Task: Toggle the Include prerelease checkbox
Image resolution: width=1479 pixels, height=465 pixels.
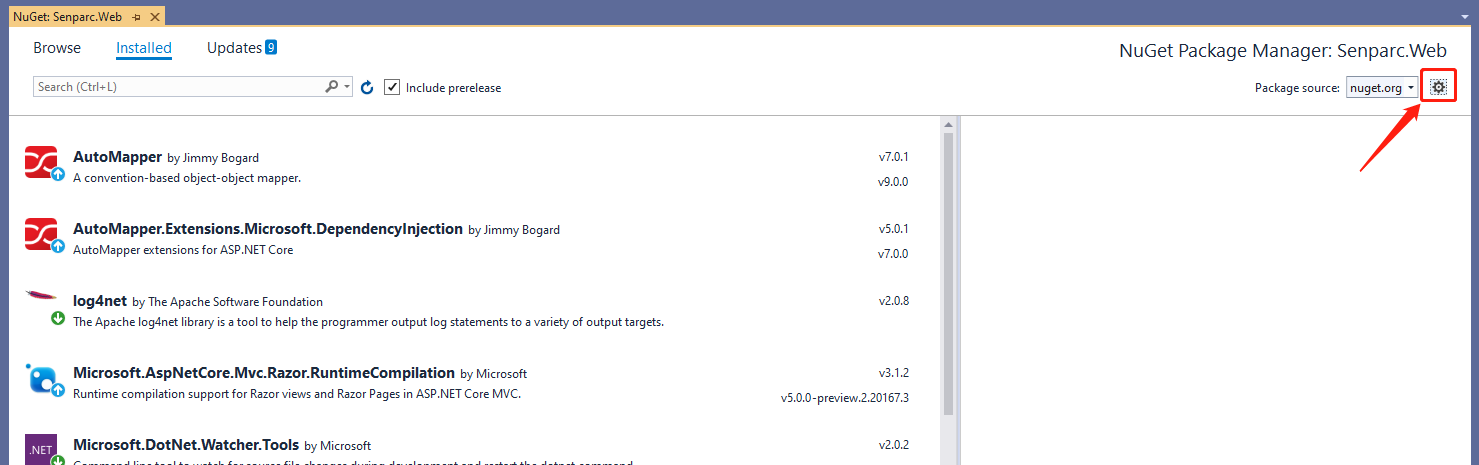Action: [x=393, y=87]
